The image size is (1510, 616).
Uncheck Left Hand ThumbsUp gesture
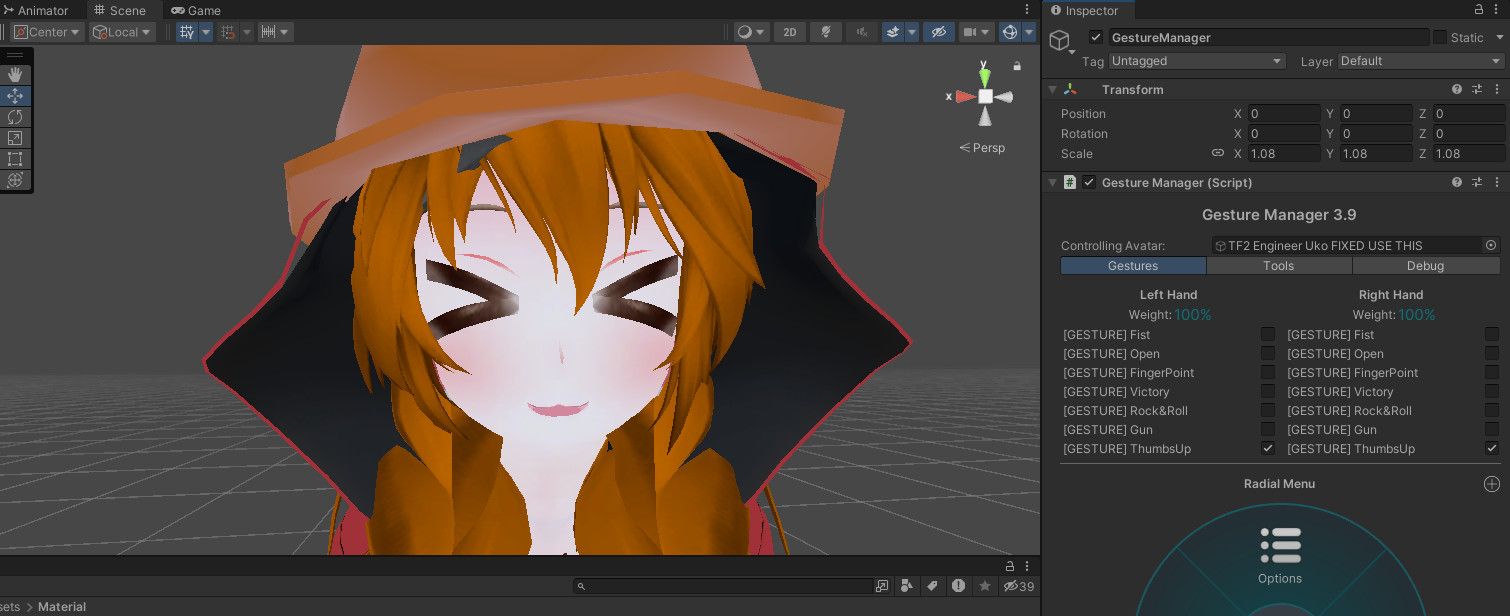[1268, 448]
